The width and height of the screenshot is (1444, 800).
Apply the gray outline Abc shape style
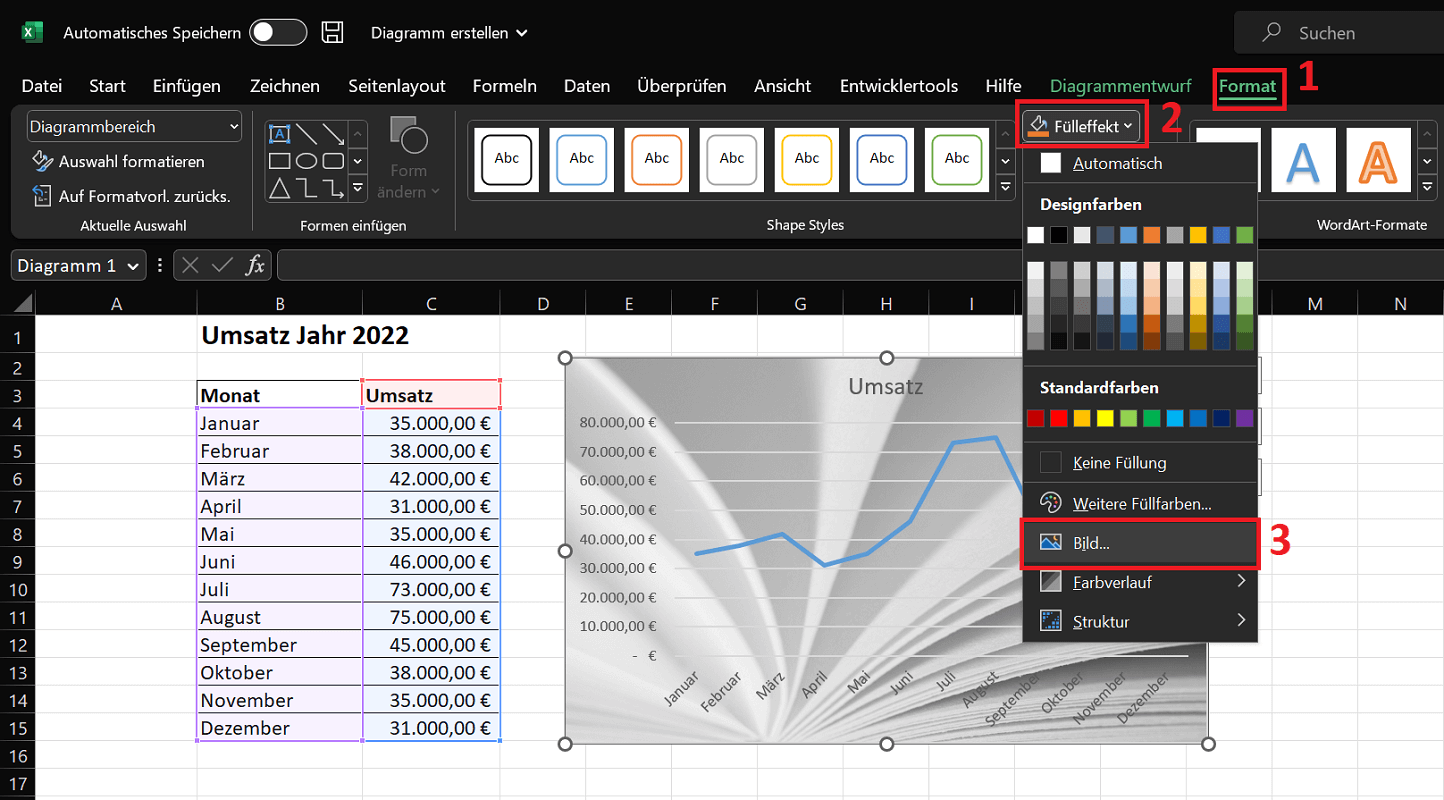(732, 158)
